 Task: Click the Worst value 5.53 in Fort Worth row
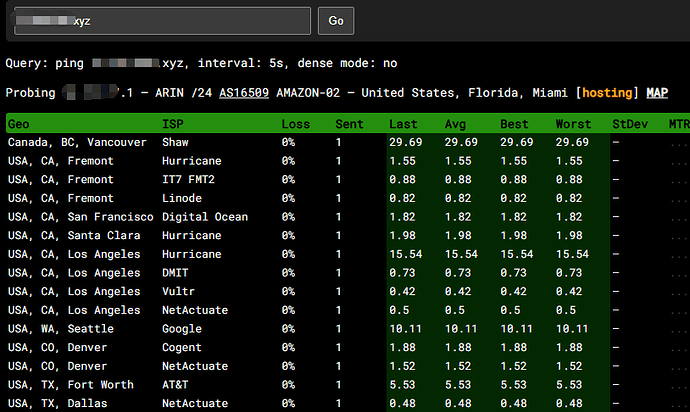pos(569,385)
